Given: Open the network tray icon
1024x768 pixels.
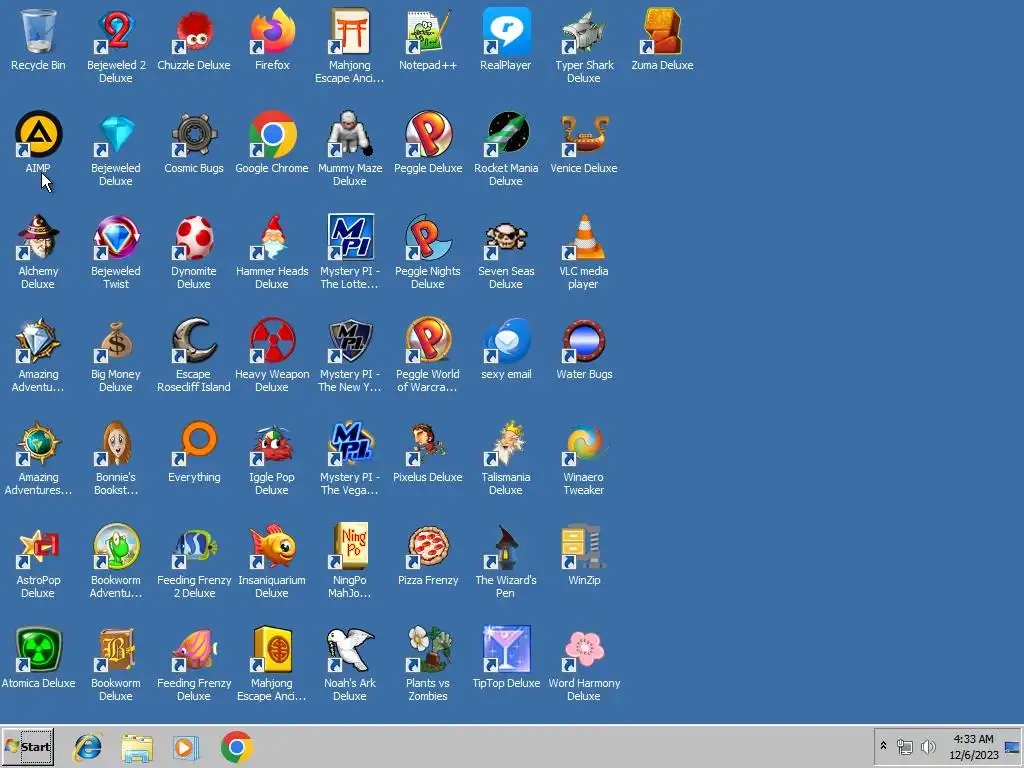Looking at the screenshot, I should click(904, 746).
